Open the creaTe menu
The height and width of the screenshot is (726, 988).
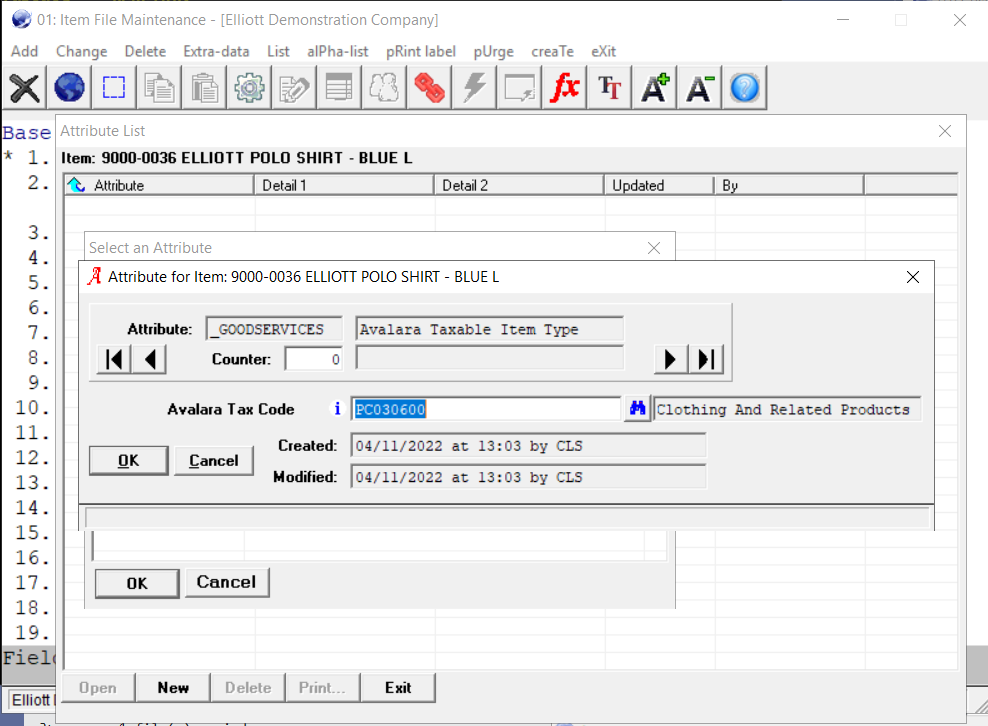553,52
